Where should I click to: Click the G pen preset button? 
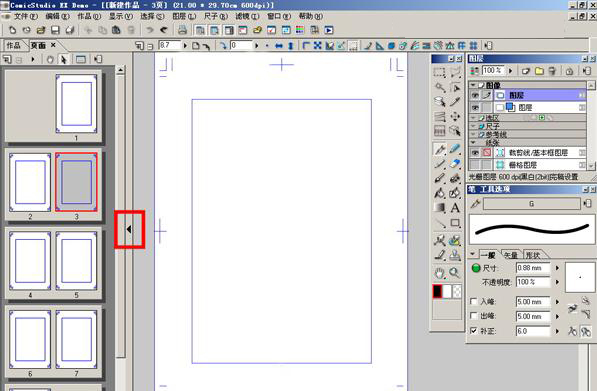click(x=532, y=204)
